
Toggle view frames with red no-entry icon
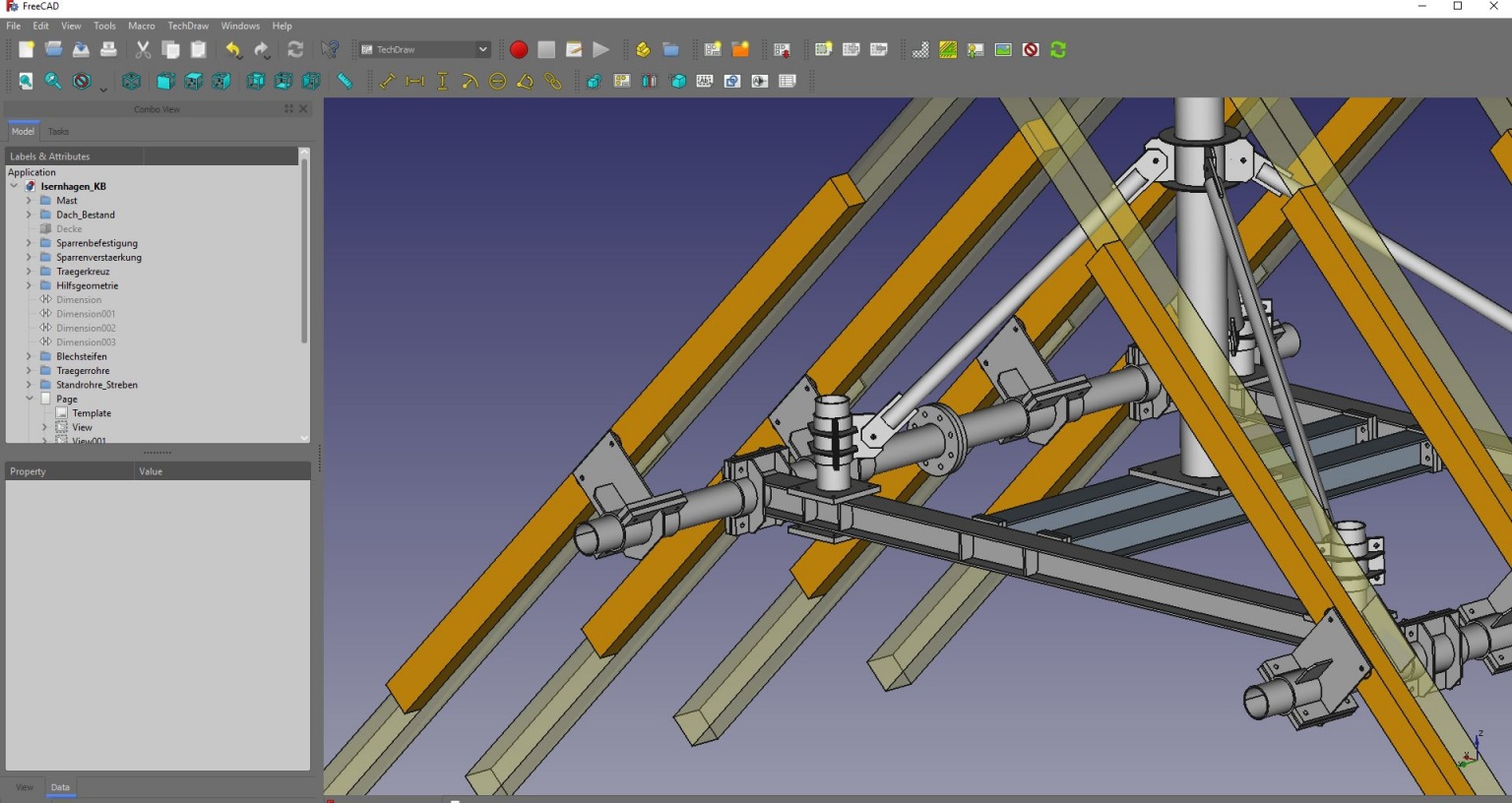(x=1031, y=49)
